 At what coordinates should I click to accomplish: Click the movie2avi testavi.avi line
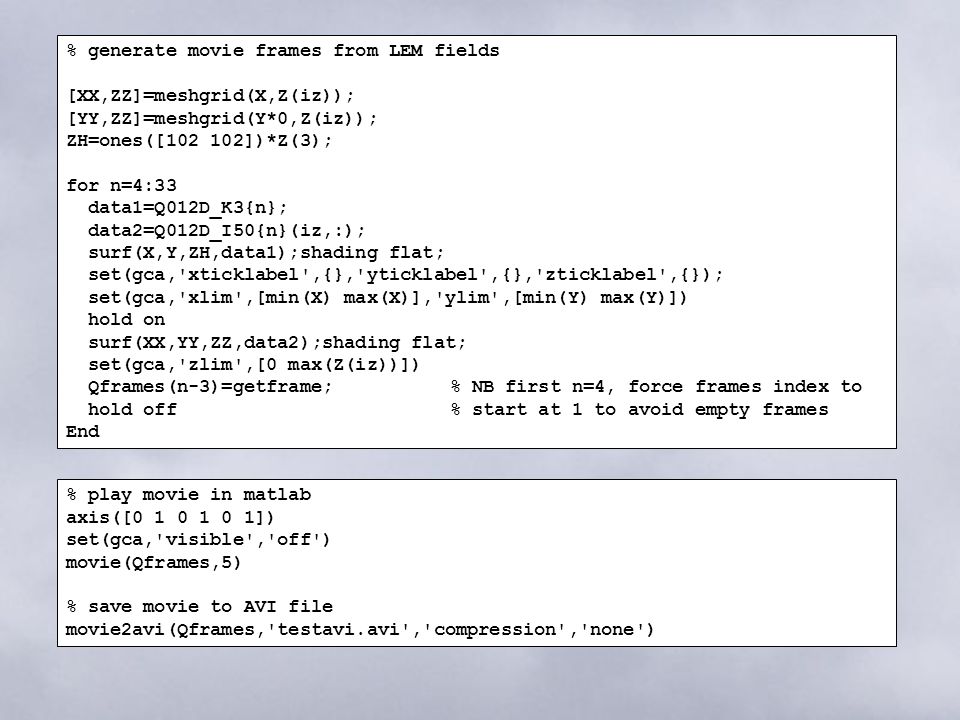(360, 630)
